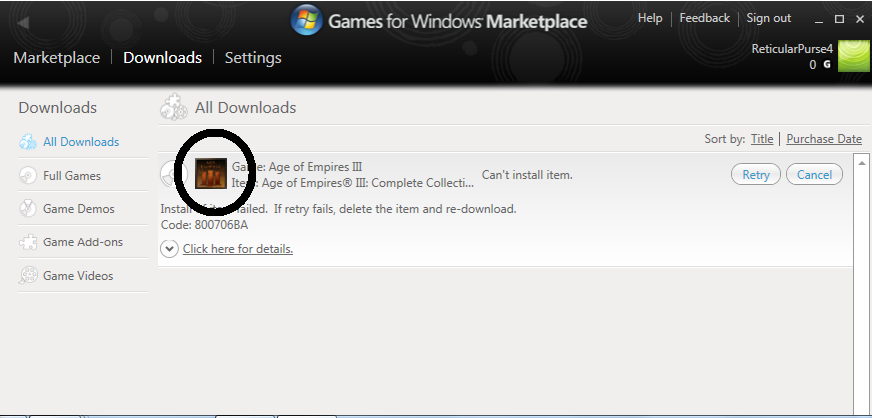Viewport: 872px width, 418px height.
Task: Open the Settings tab
Action: [253, 58]
